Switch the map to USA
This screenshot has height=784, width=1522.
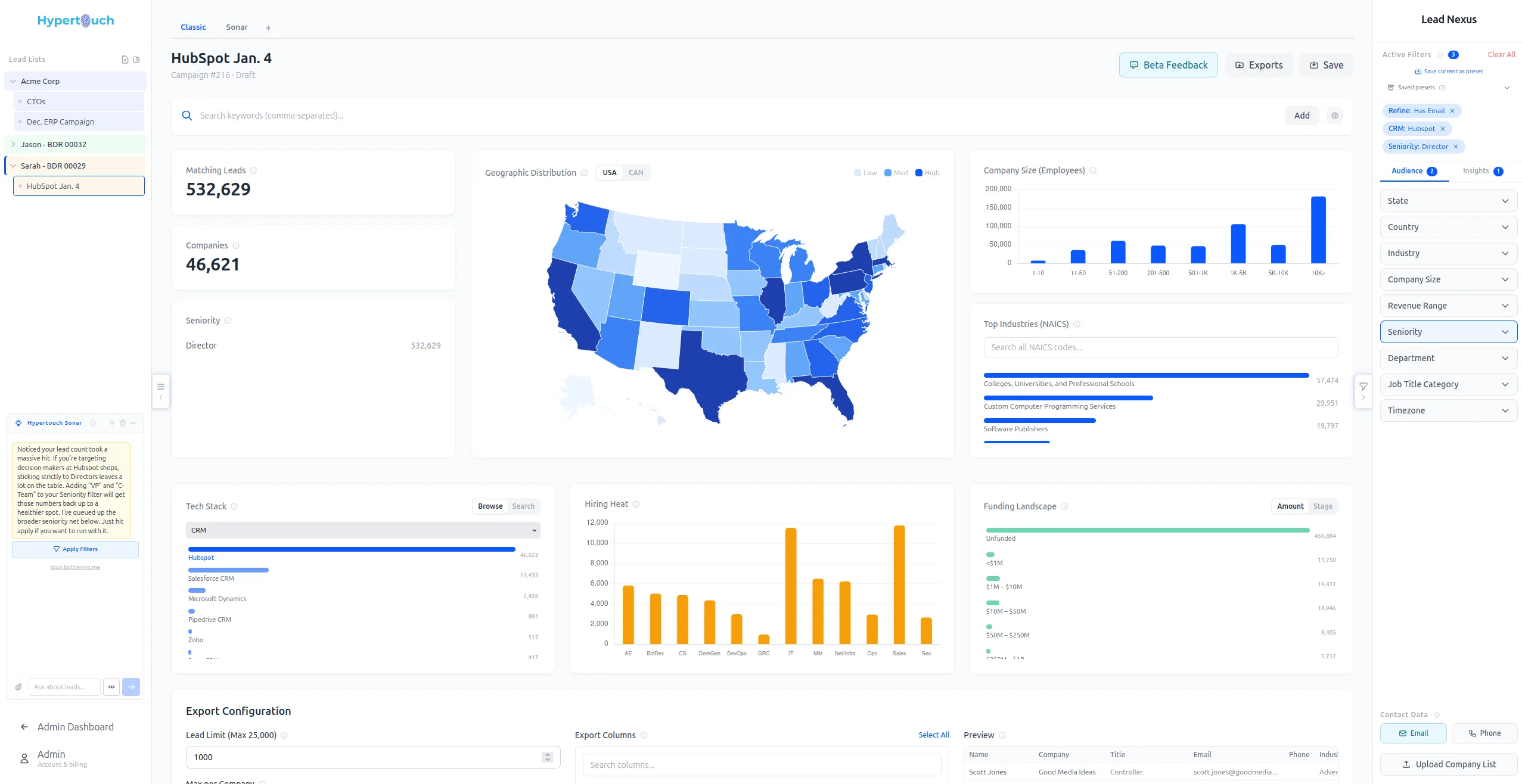click(609, 173)
